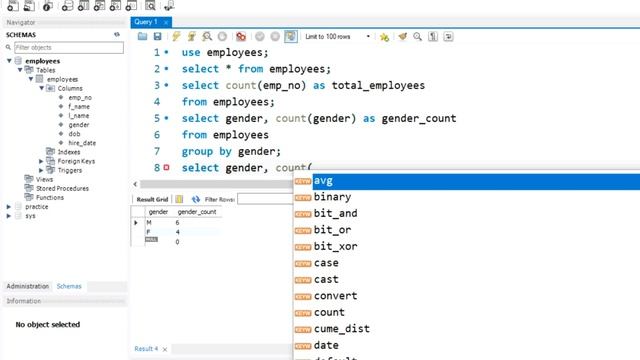Viewport: 640px width, 360px height.
Task: Execute the whole script with the lightning icon
Action: coord(176,37)
